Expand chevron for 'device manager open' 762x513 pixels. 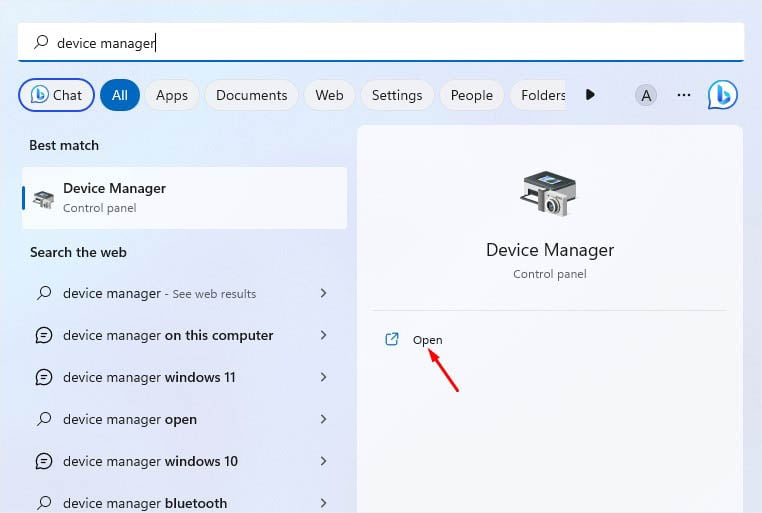coord(323,419)
